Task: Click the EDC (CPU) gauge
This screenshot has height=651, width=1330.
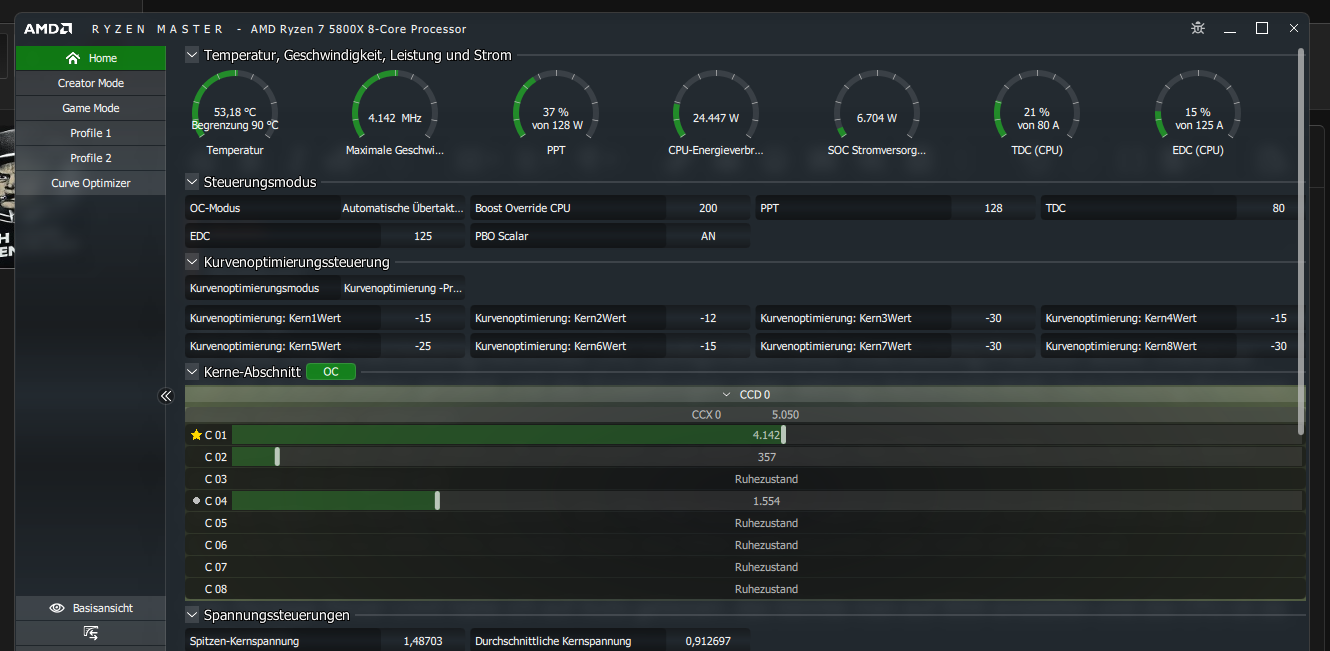Action: 1198,114
